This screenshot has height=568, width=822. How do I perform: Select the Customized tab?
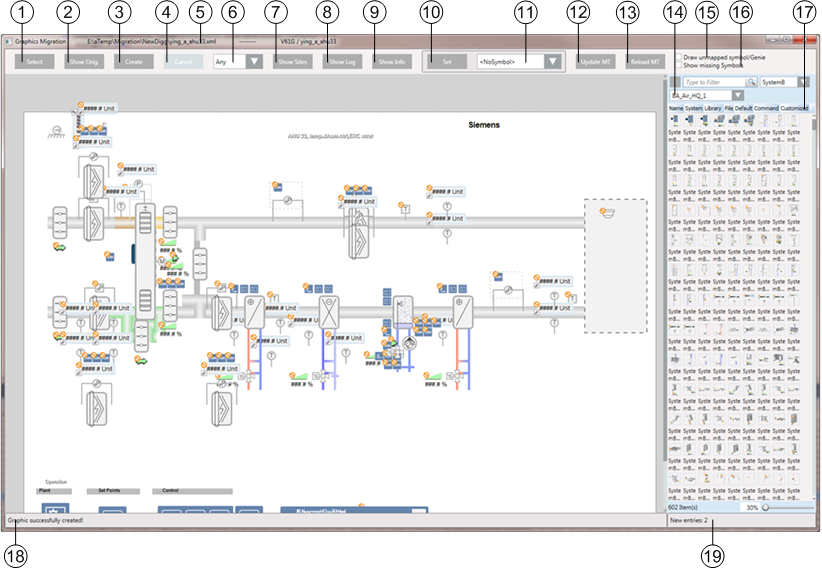point(794,108)
